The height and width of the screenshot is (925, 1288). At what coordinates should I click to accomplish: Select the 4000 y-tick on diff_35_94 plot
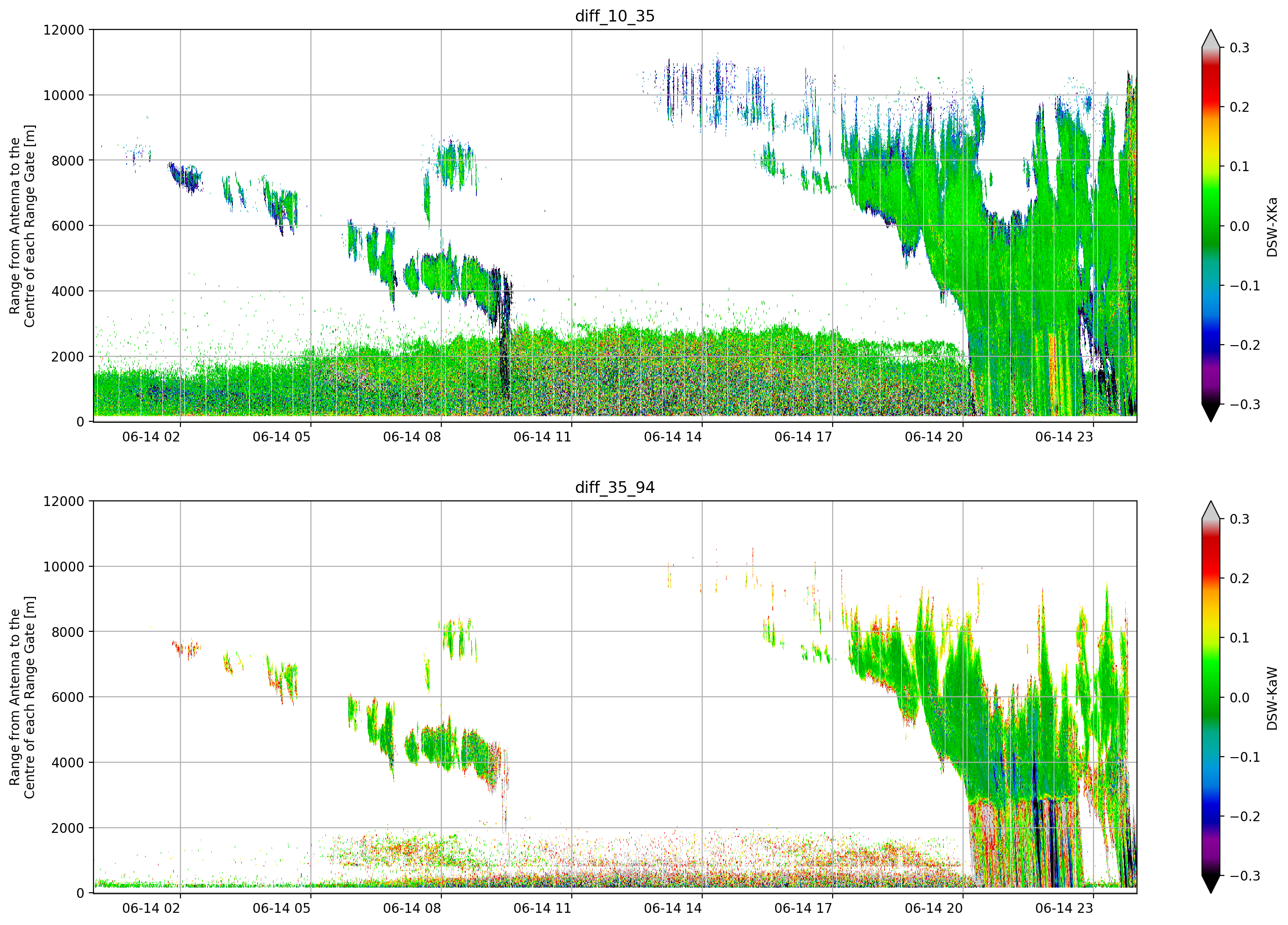[x=68, y=763]
